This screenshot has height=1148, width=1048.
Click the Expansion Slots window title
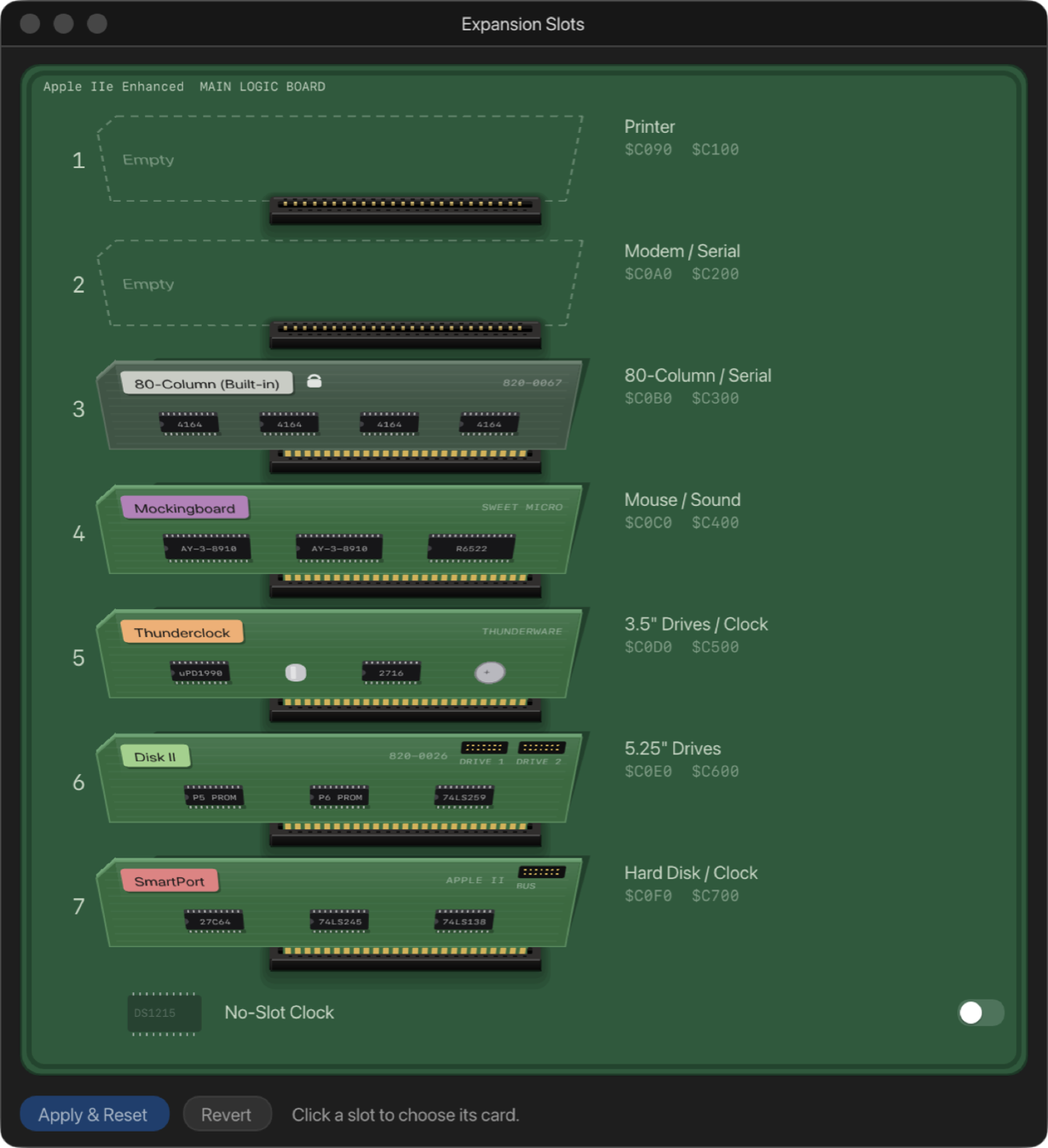pyautogui.click(x=523, y=24)
